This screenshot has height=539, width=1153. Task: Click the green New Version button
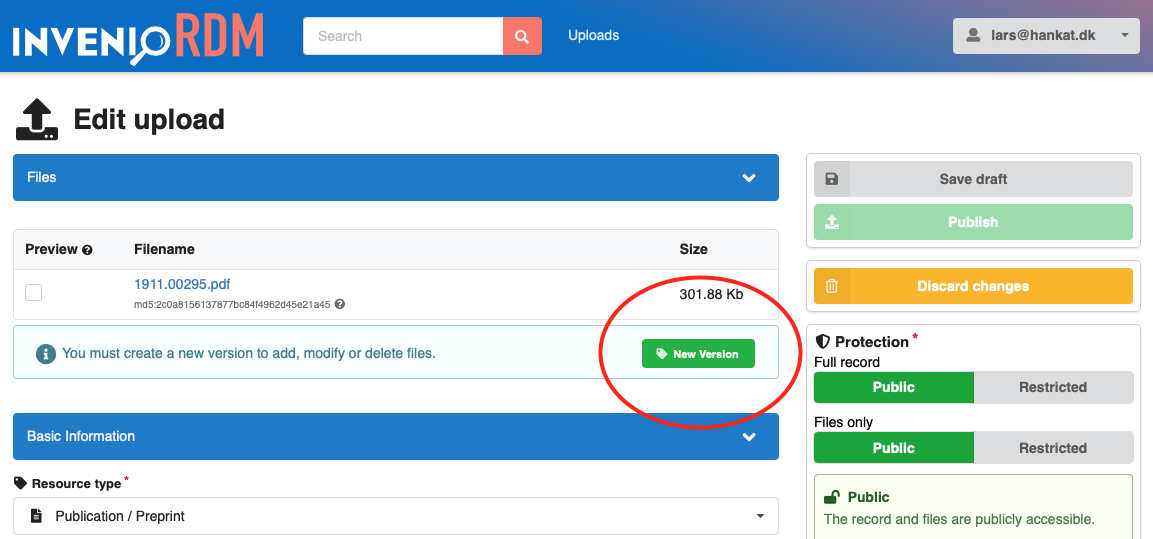(698, 354)
